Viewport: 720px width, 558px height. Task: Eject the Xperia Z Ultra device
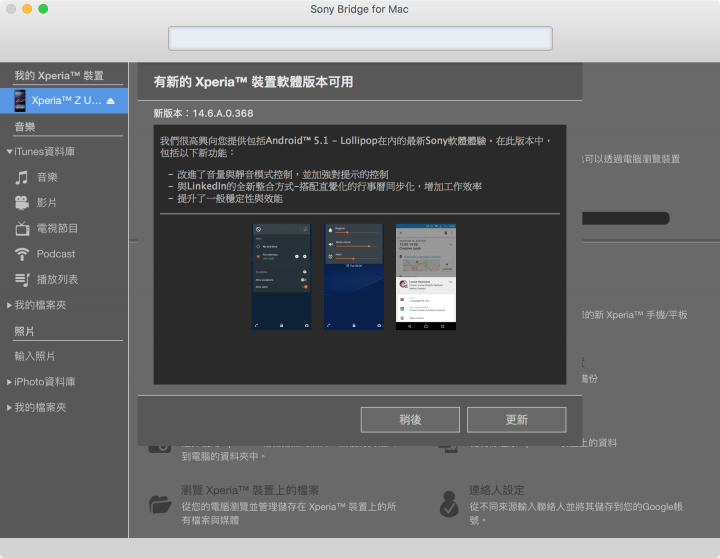[111, 101]
